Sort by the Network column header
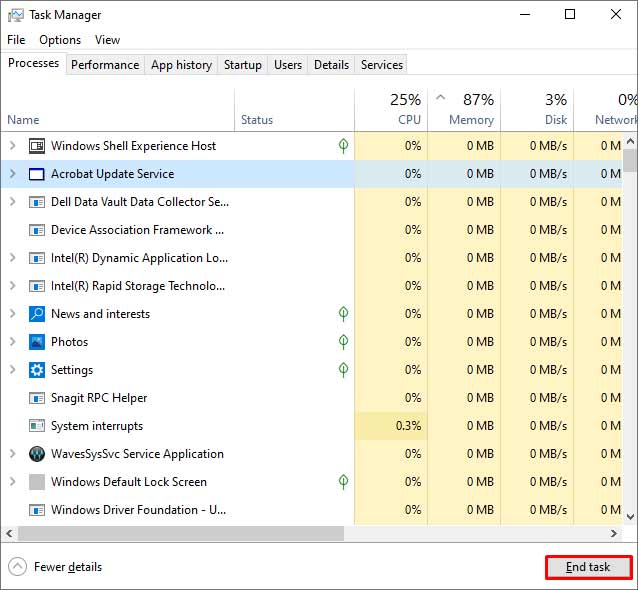 point(606,110)
